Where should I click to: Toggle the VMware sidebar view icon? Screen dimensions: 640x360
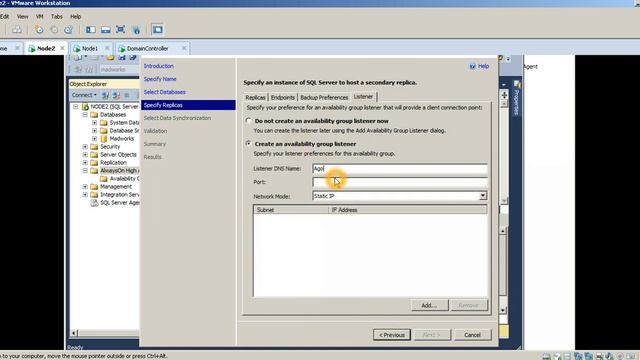(x=91, y=29)
